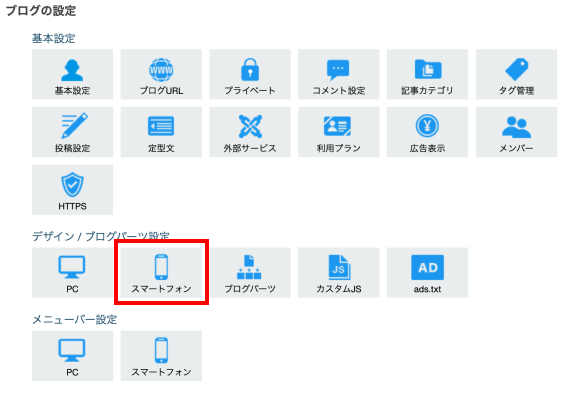Viewport: 580px width, 393px height.
Task: Open the 定型文 template tile
Action: [x=161, y=132]
